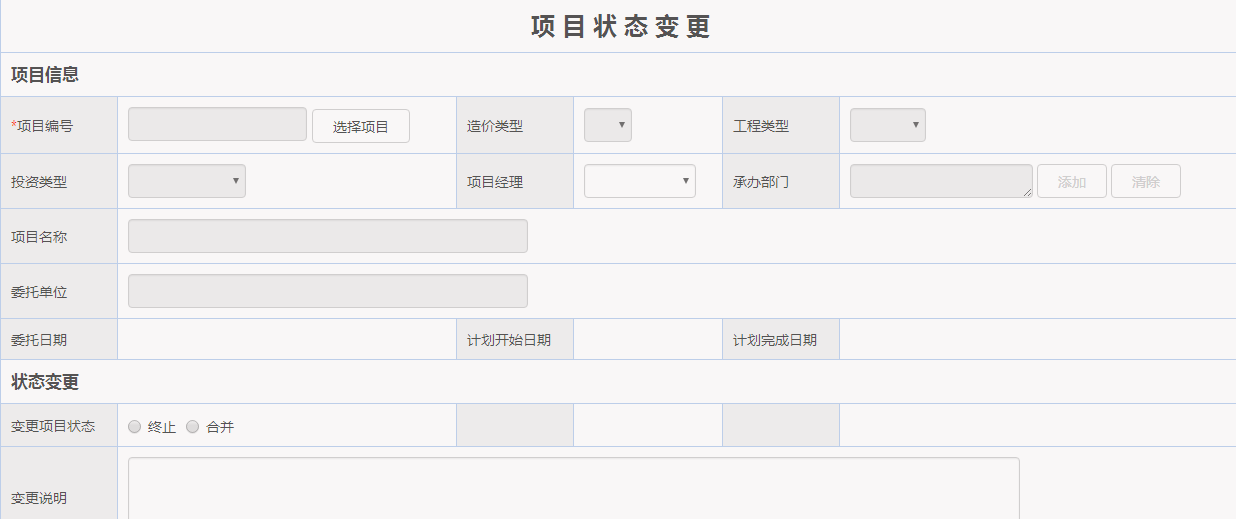Screen dimensions: 1236x519
Task: Select the 委托单位 input box
Action: point(327,291)
